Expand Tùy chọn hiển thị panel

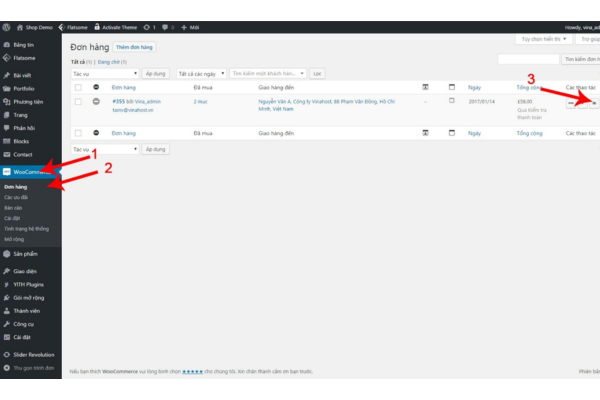tap(544, 39)
